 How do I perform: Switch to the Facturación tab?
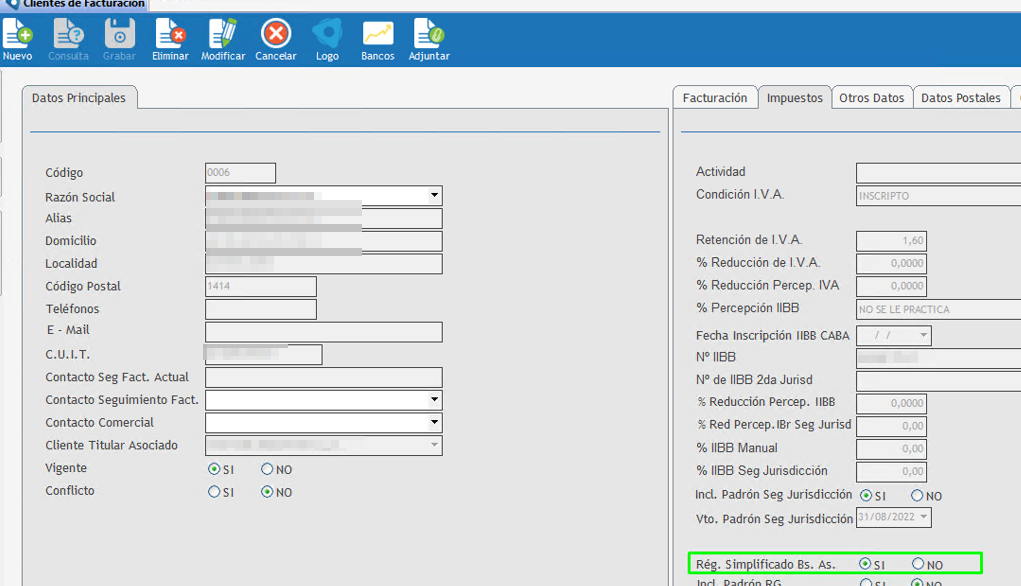tap(715, 98)
